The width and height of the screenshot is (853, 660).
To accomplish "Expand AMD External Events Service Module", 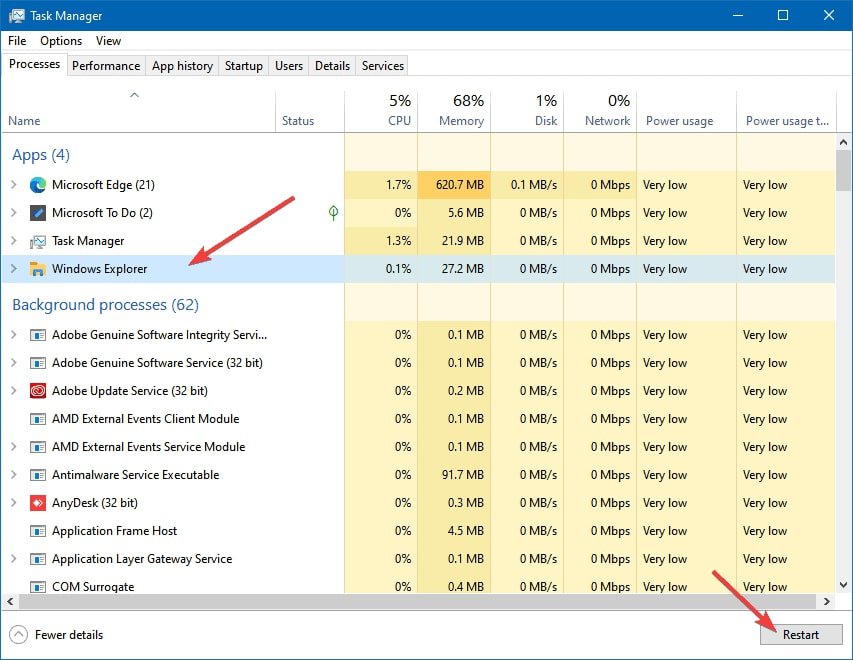I will click(14, 447).
